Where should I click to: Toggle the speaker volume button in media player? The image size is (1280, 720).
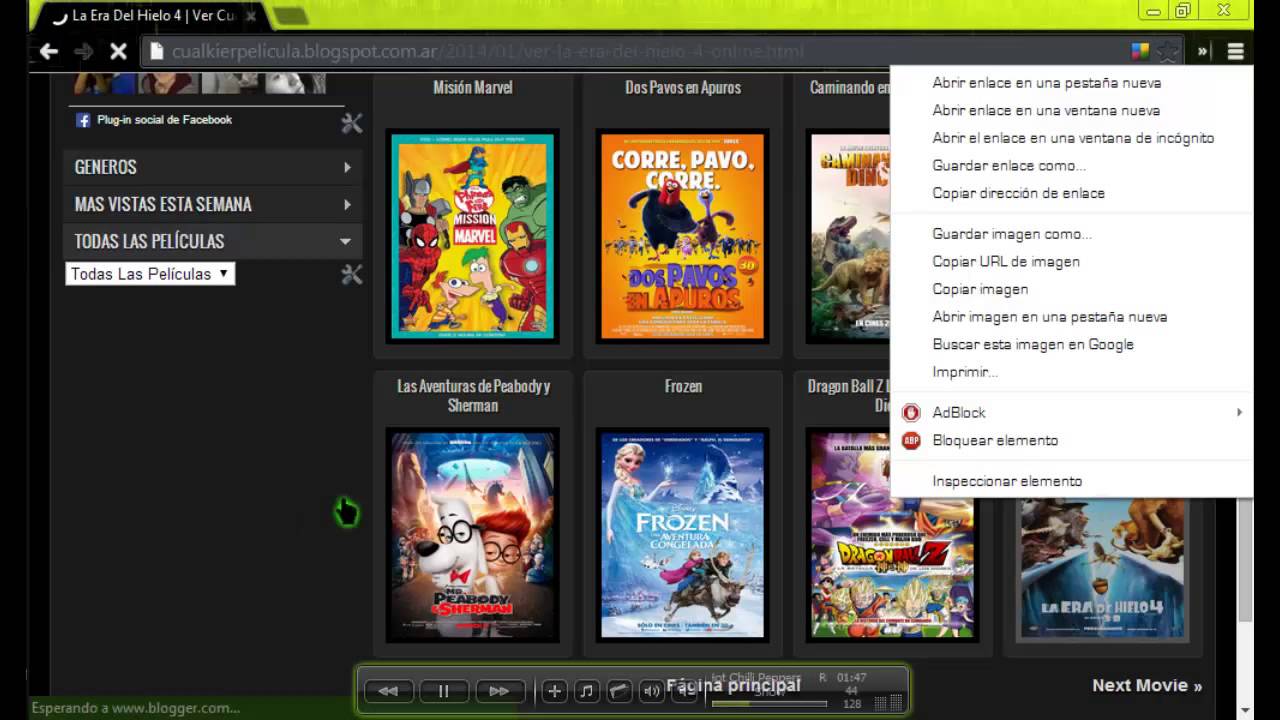(651, 690)
